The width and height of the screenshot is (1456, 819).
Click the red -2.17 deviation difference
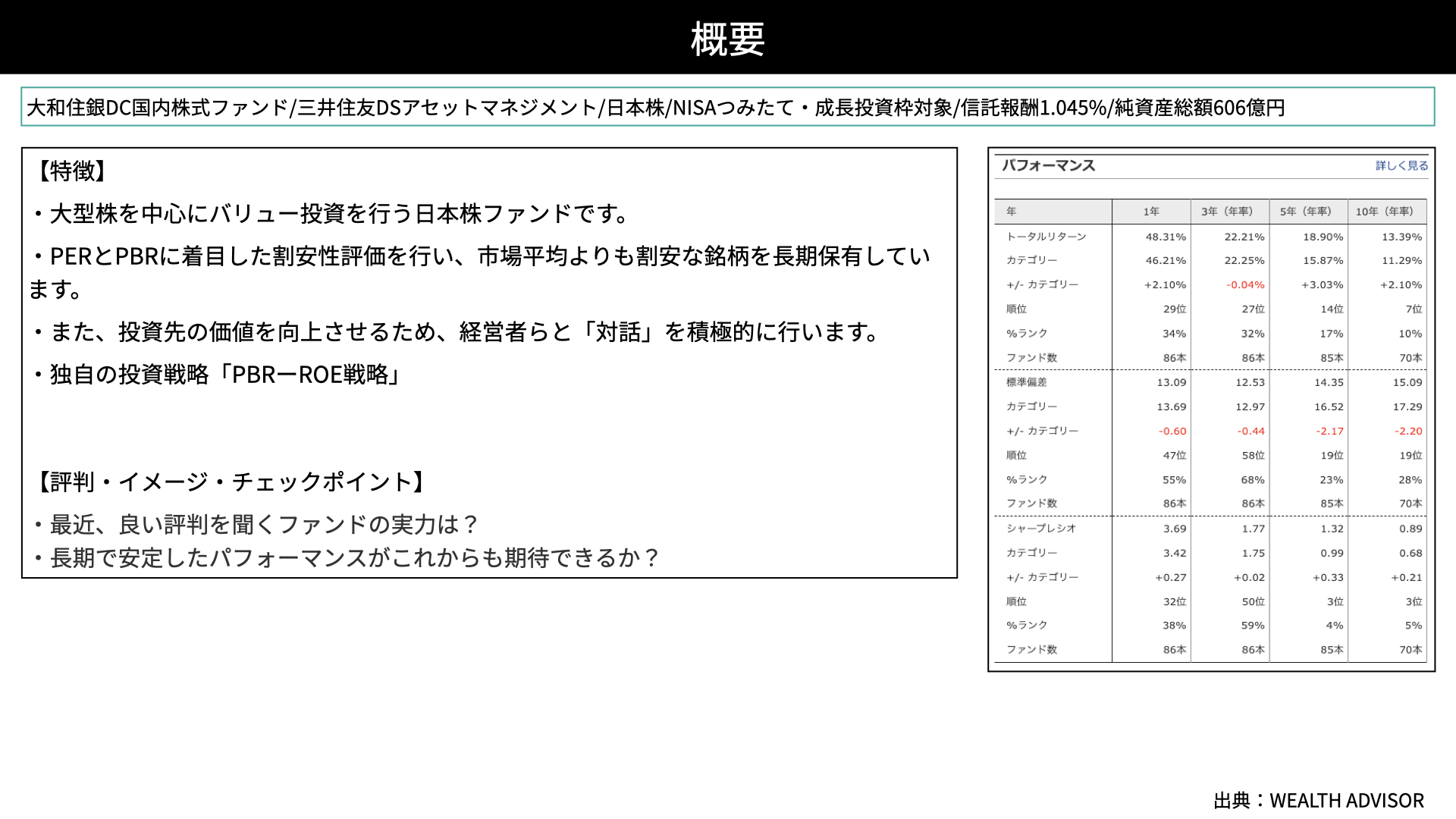tap(1330, 431)
